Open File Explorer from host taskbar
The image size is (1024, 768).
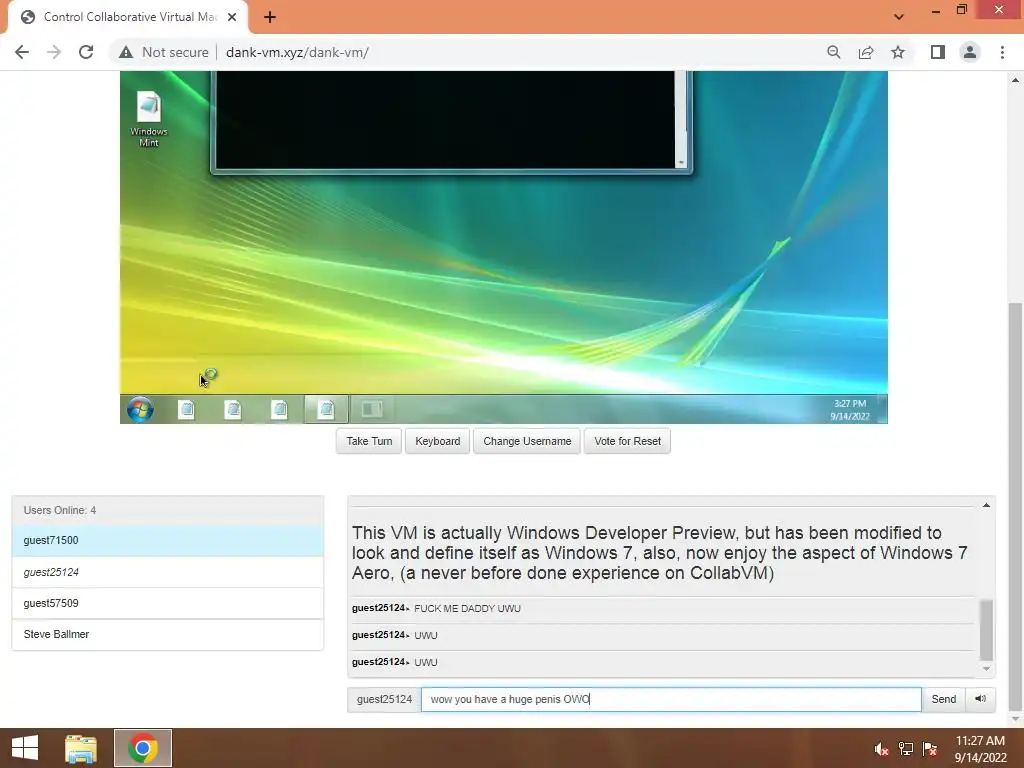pyautogui.click(x=81, y=748)
